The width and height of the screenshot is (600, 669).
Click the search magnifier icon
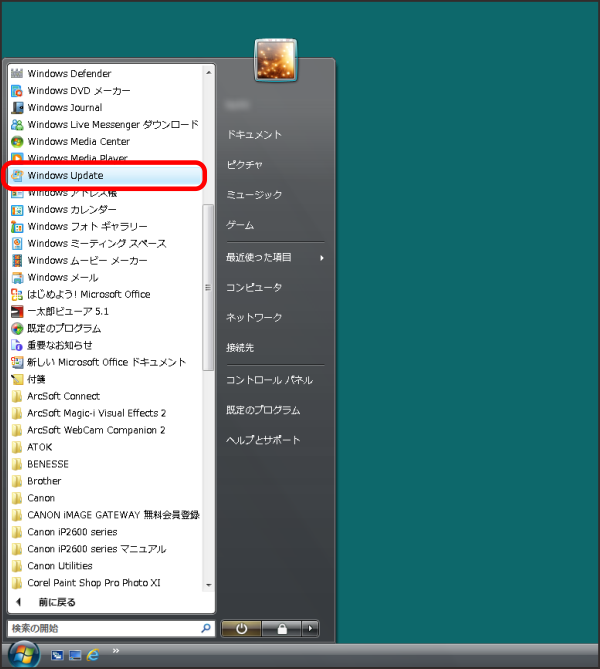point(206,628)
